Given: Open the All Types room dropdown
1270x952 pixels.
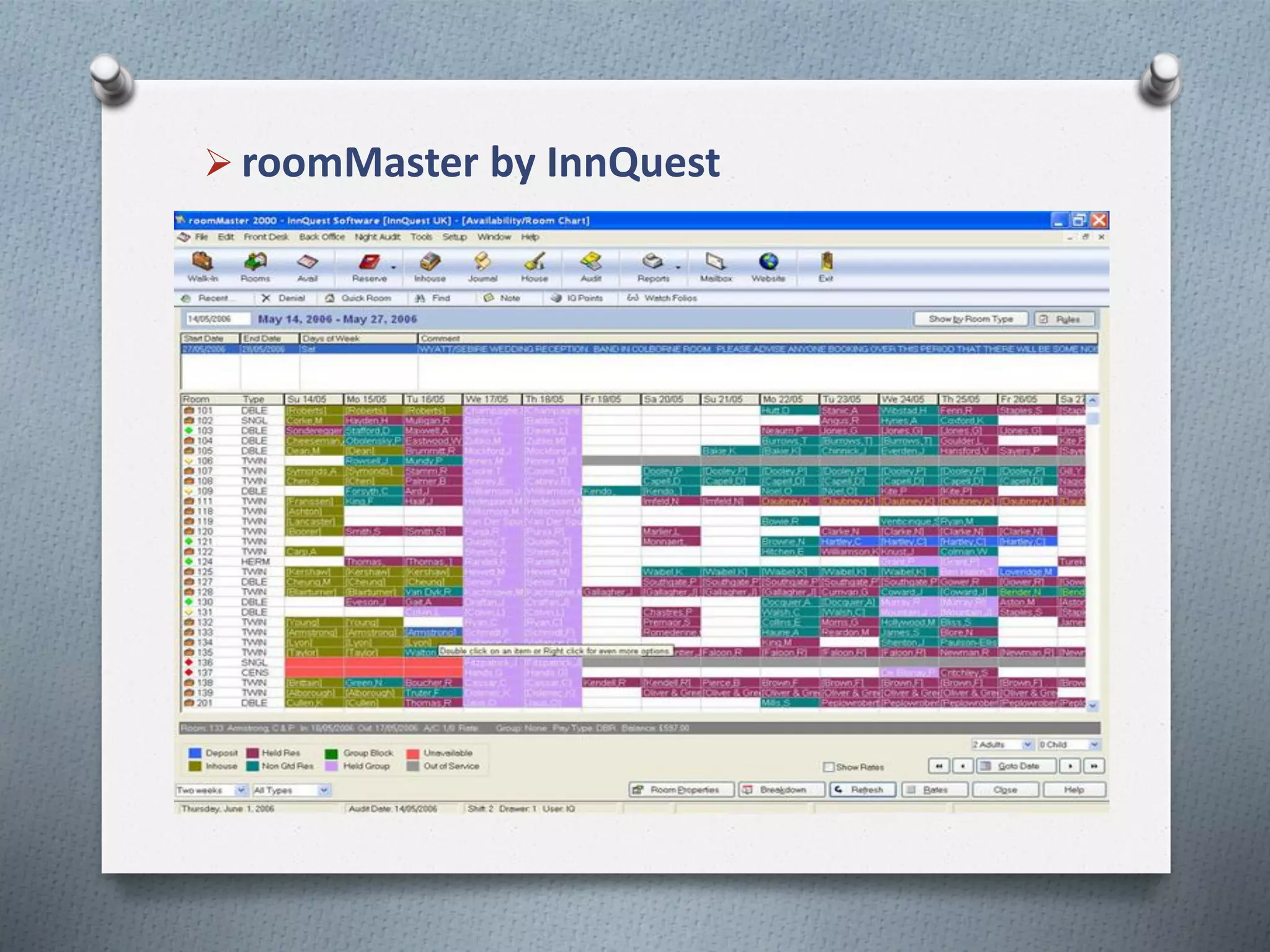Looking at the screenshot, I should pyautogui.click(x=323, y=790).
